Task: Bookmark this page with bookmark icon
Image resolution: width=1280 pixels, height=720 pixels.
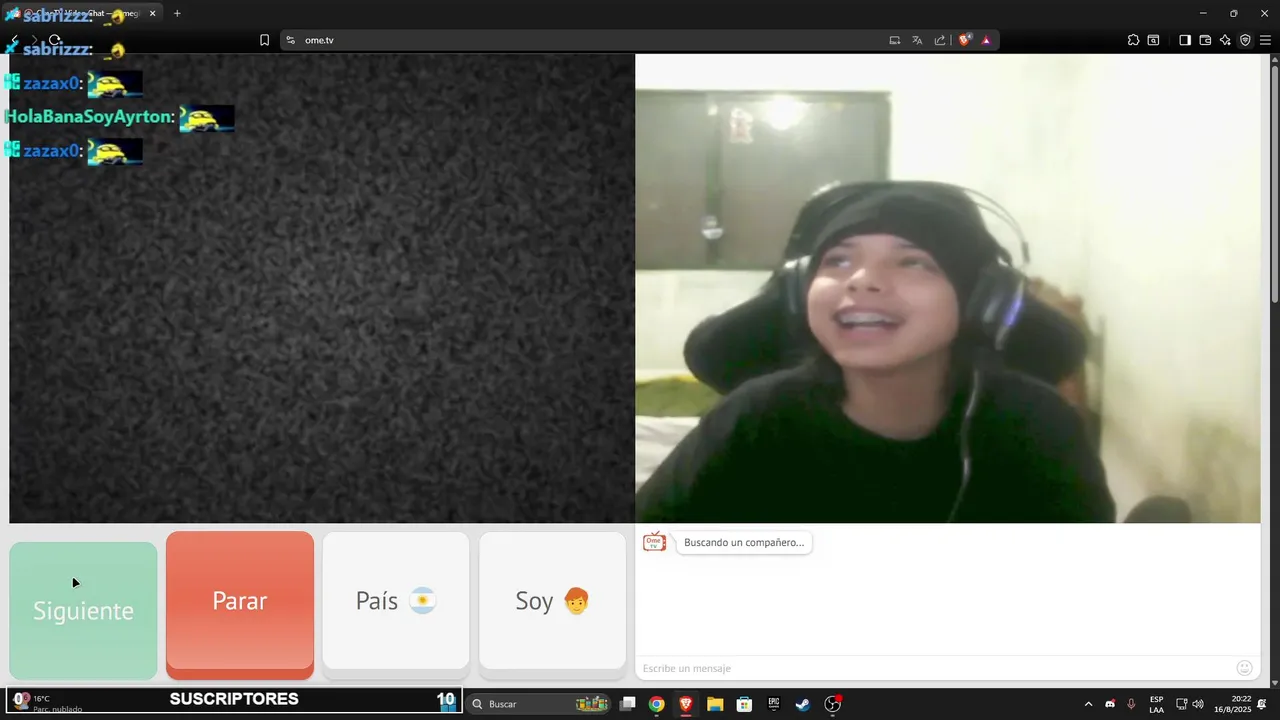Action: point(264,40)
